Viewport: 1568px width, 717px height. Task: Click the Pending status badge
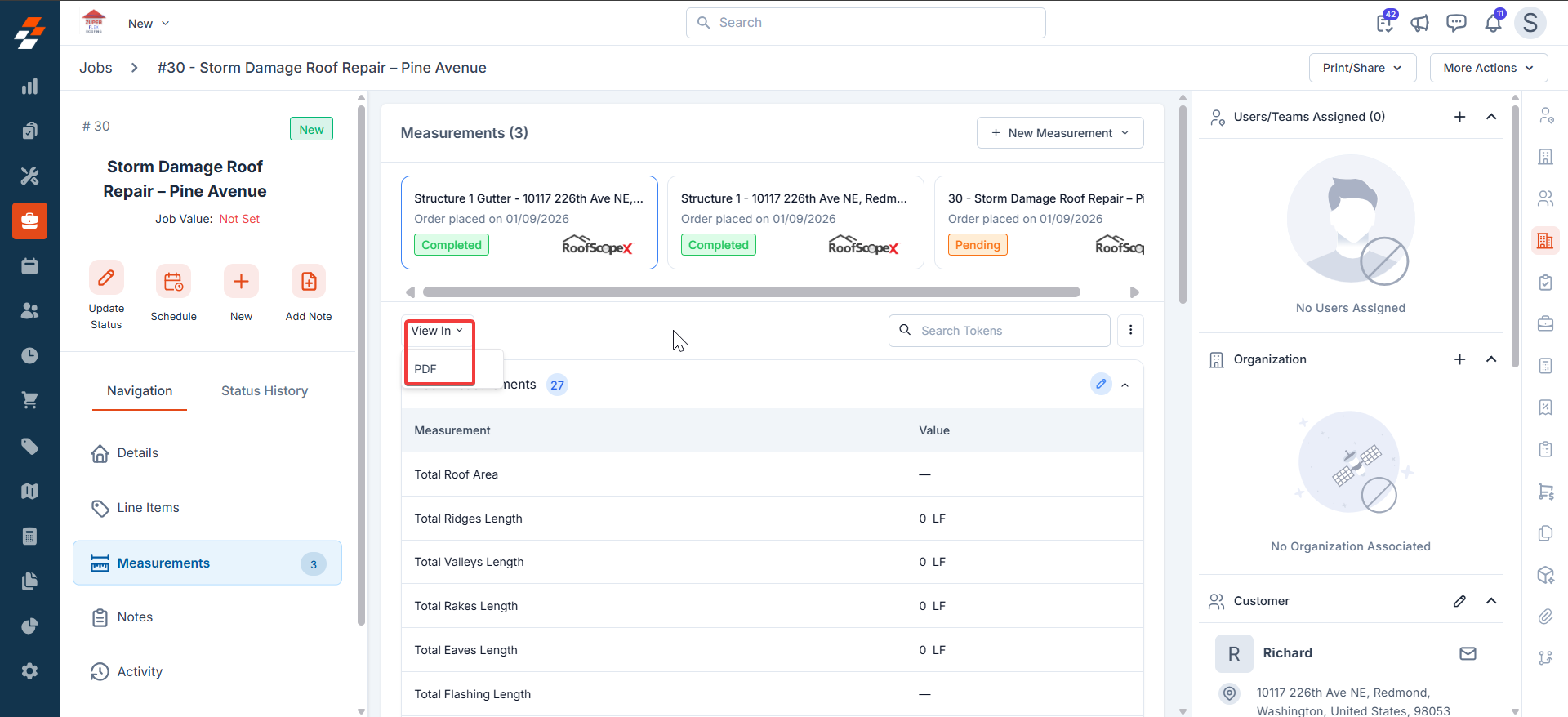pyautogui.click(x=978, y=245)
